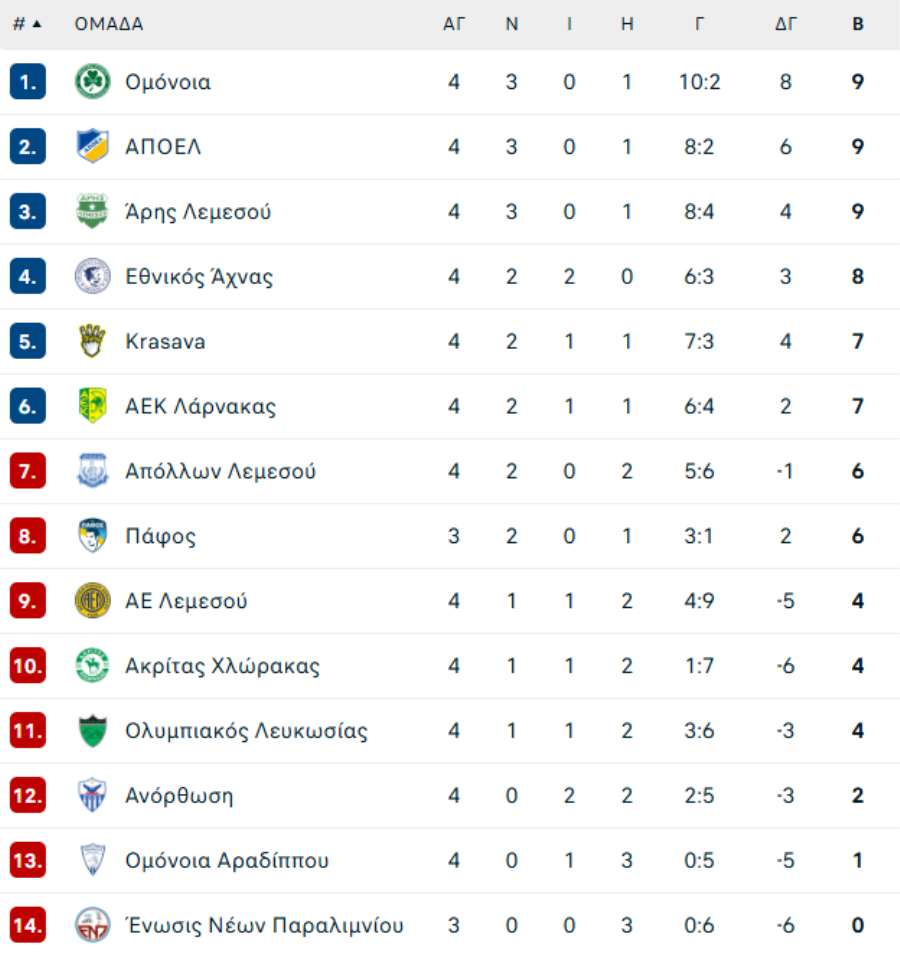The height and width of the screenshot is (953, 900).
Task: Select the ΟΜΑΔΑ column header
Action: 109,24
